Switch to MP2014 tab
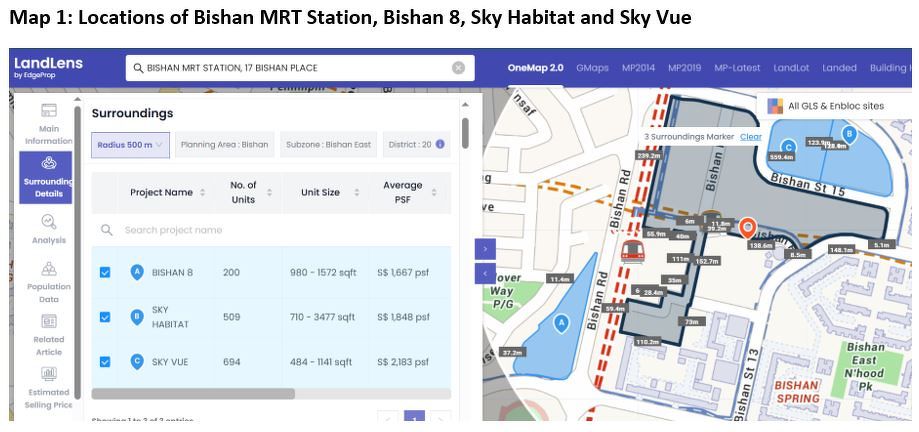This screenshot has width=919, height=432. (x=638, y=68)
